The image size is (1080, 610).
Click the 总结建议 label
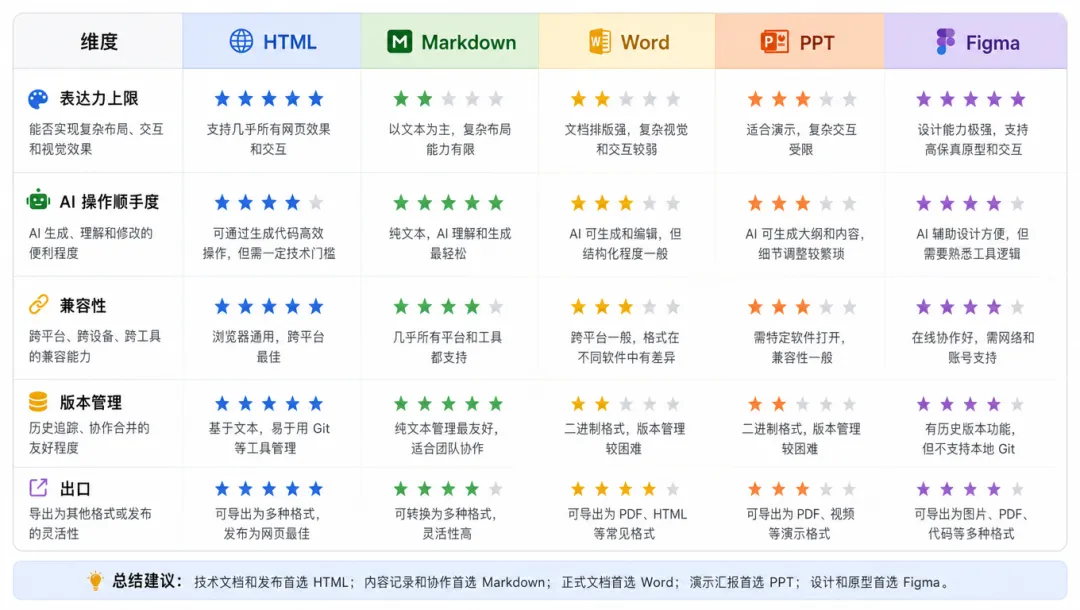point(147,581)
